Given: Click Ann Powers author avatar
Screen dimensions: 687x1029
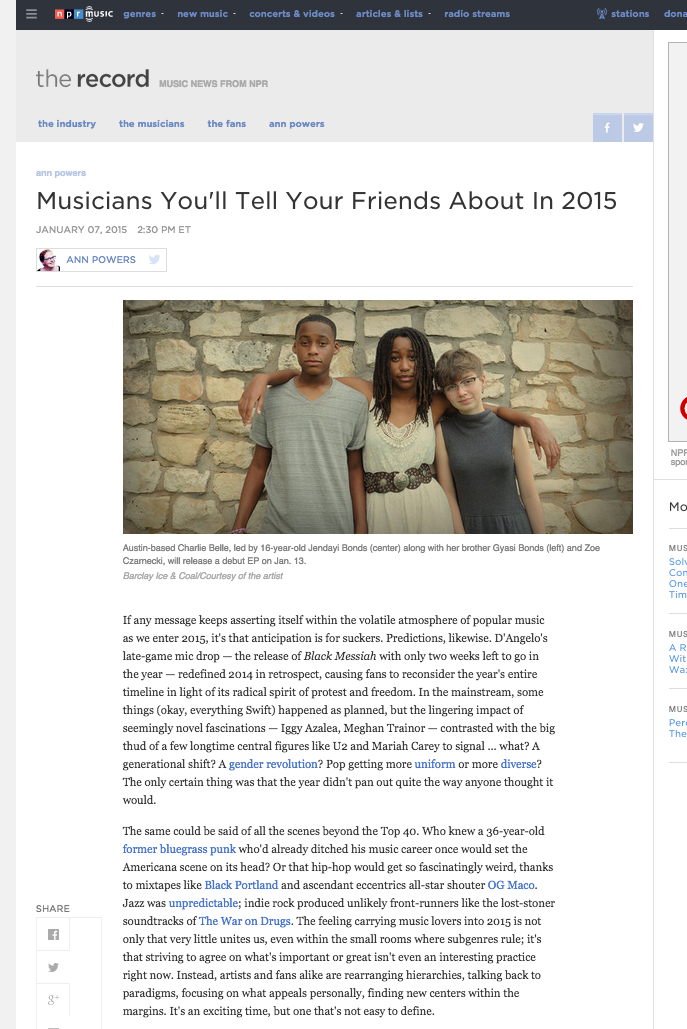Looking at the screenshot, I should tap(49, 260).
